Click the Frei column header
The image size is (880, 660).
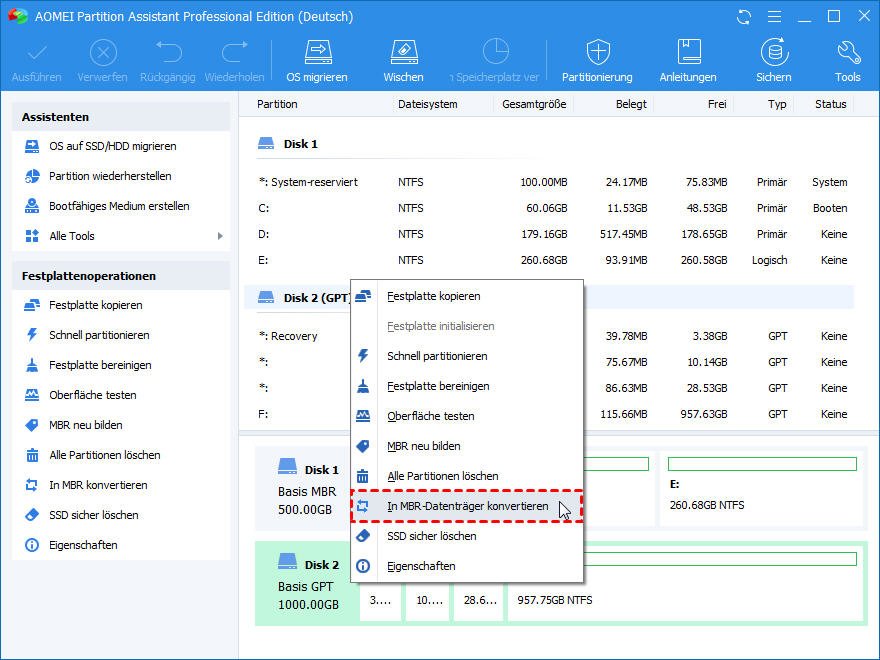tap(717, 104)
